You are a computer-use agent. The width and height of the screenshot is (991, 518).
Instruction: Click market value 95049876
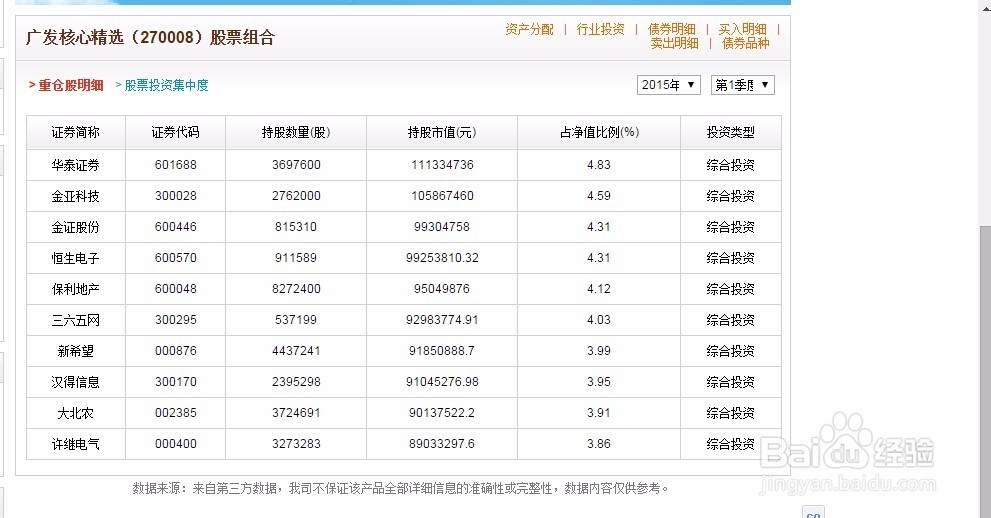(442, 289)
